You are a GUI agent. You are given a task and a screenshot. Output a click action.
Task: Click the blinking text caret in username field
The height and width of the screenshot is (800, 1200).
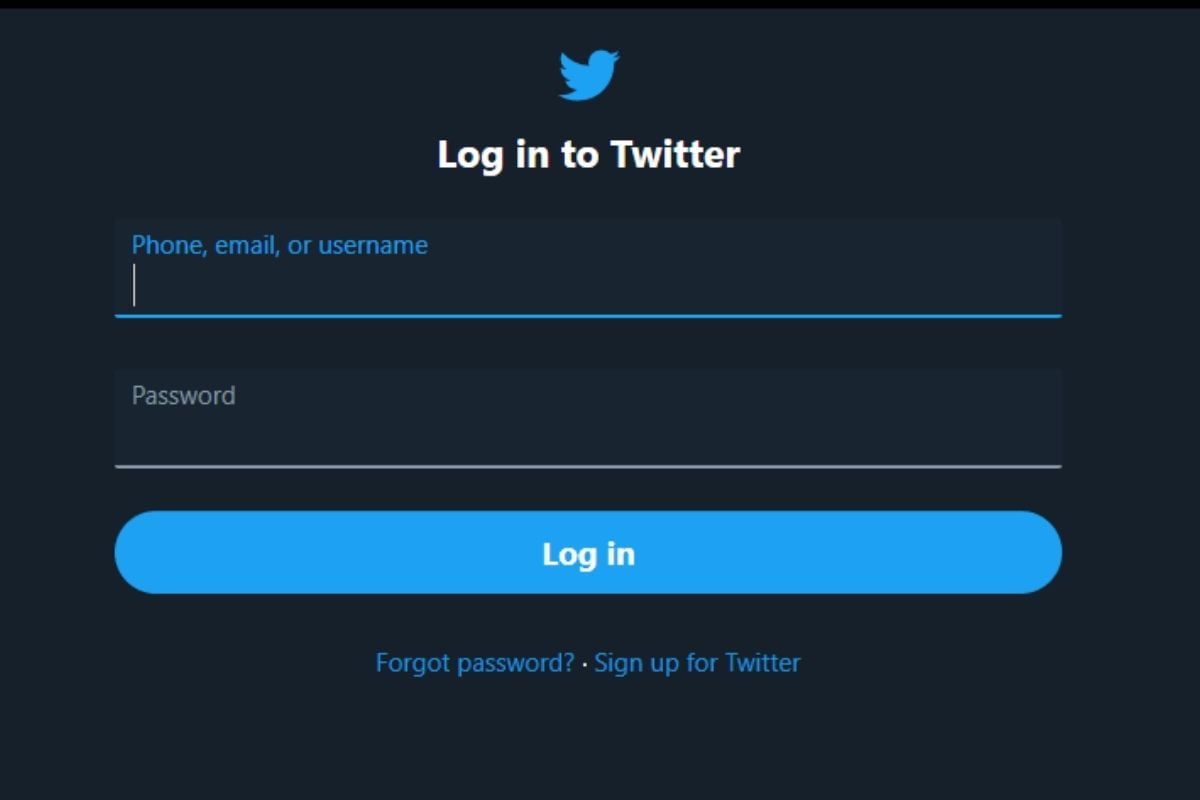[134, 285]
